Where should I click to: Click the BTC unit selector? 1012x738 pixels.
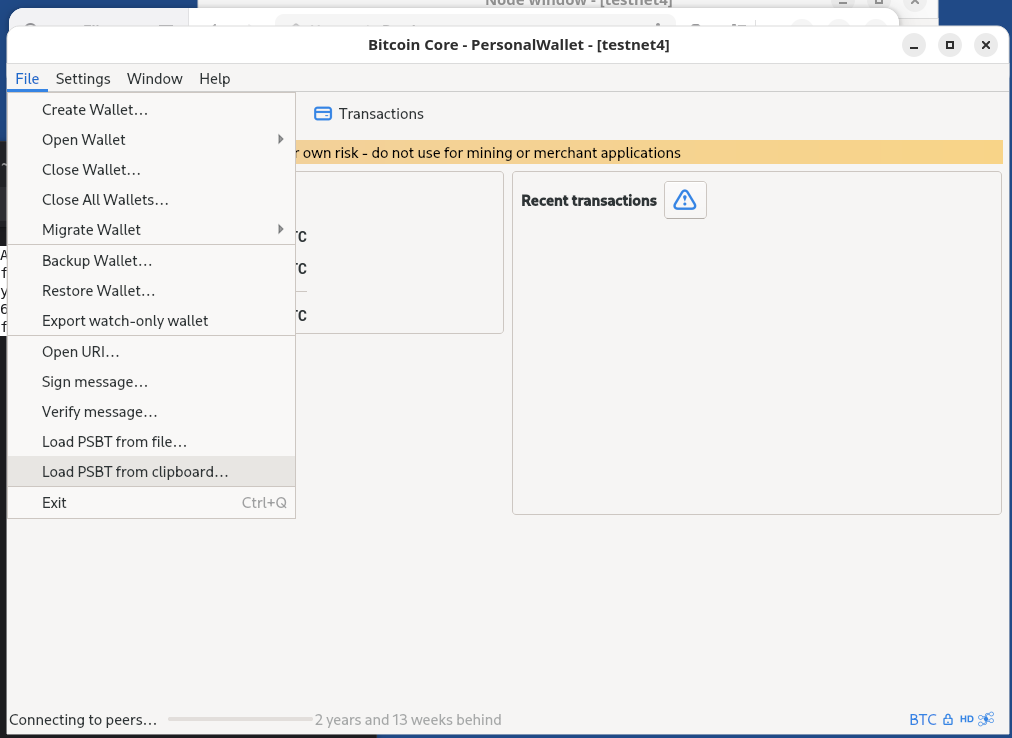pos(922,719)
